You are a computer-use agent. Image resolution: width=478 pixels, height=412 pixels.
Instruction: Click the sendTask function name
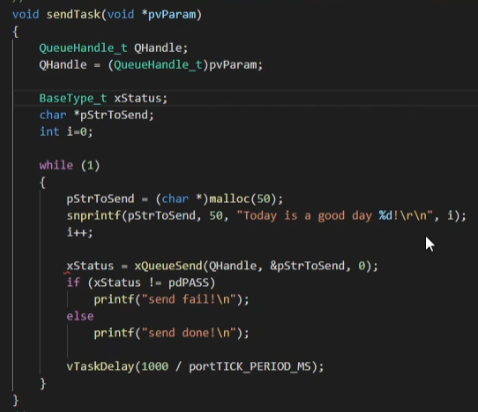point(73,14)
